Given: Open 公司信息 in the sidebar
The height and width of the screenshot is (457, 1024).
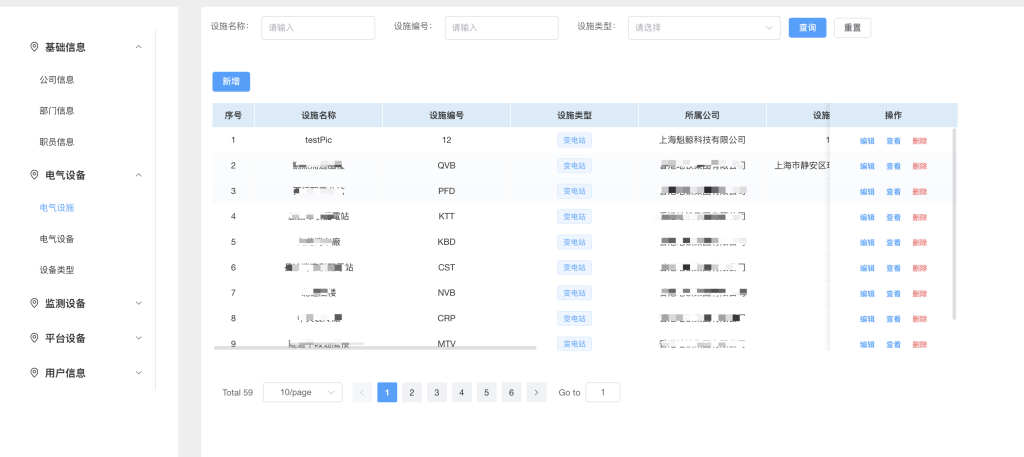Looking at the screenshot, I should (x=57, y=79).
